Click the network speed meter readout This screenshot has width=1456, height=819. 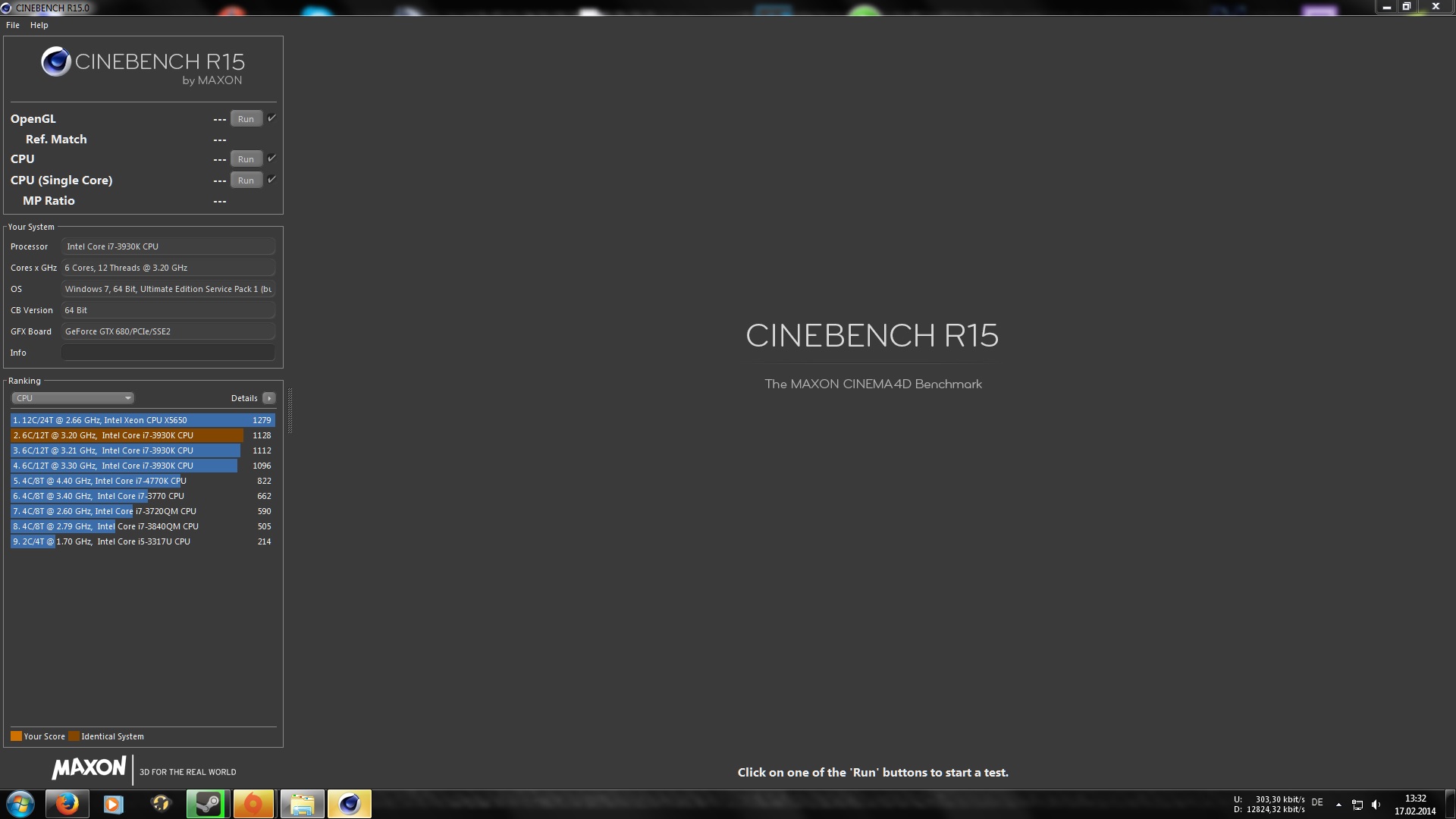1269,805
